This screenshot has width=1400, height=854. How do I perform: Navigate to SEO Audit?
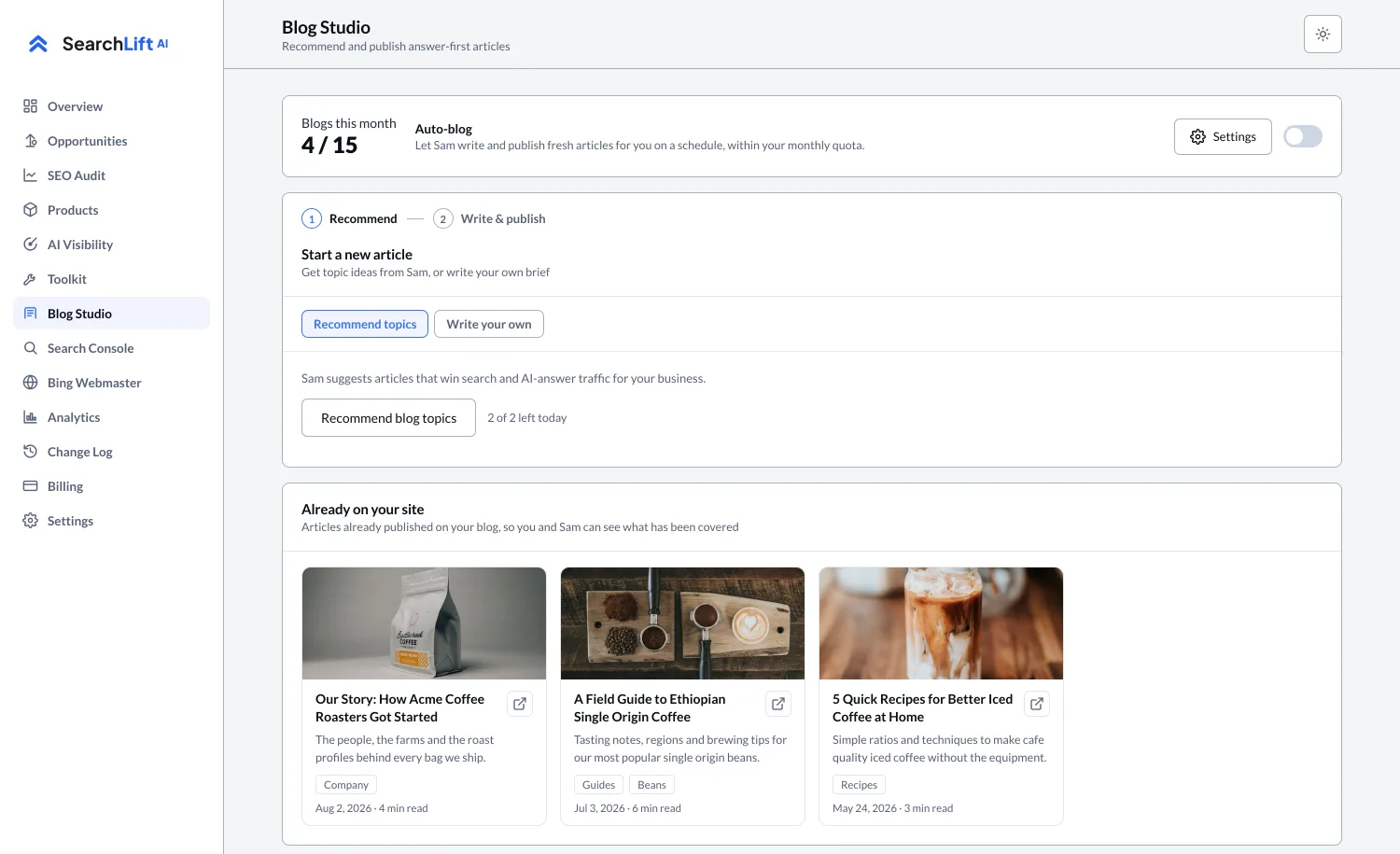tap(111, 175)
